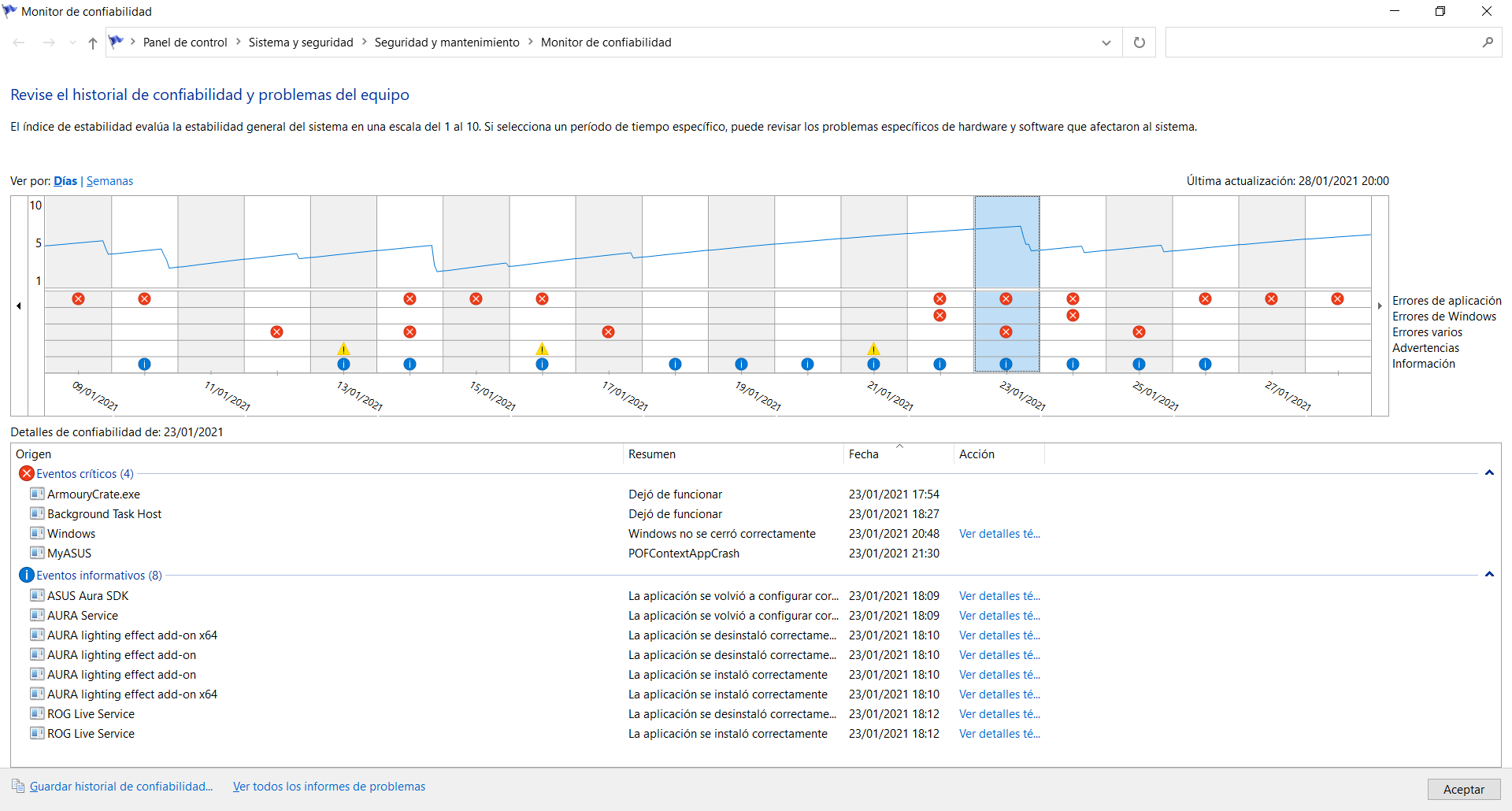
Task: Click the application error icon for 15/01/2021
Action: 476,299
